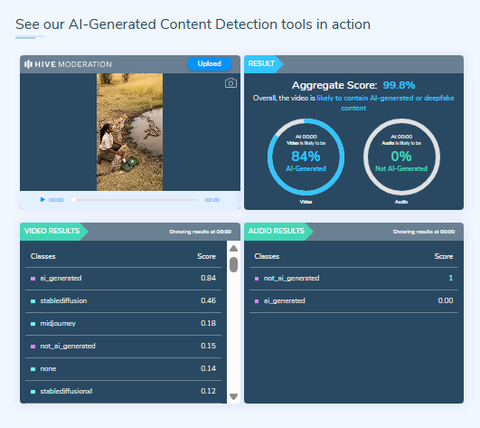Image resolution: width=480 pixels, height=428 pixels.
Task: Select the midjourney class row
Action: click(x=123, y=323)
